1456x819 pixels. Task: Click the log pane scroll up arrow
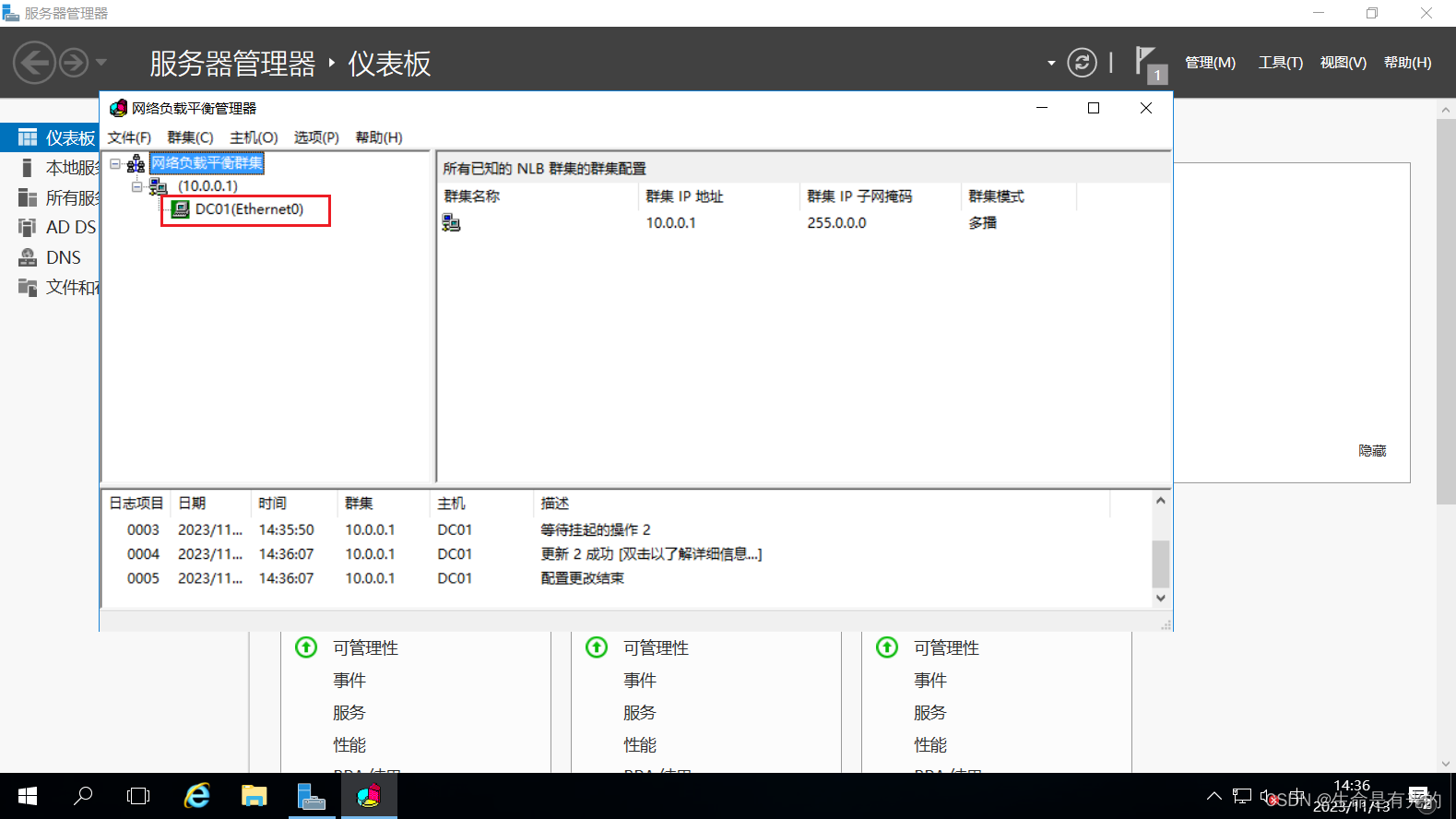(1161, 501)
